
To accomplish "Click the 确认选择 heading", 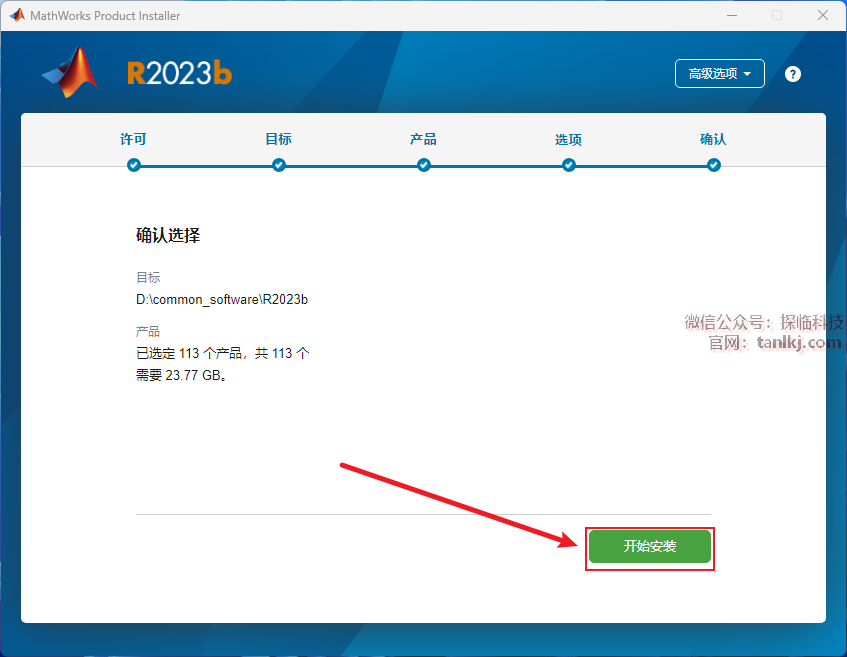I will pos(168,236).
